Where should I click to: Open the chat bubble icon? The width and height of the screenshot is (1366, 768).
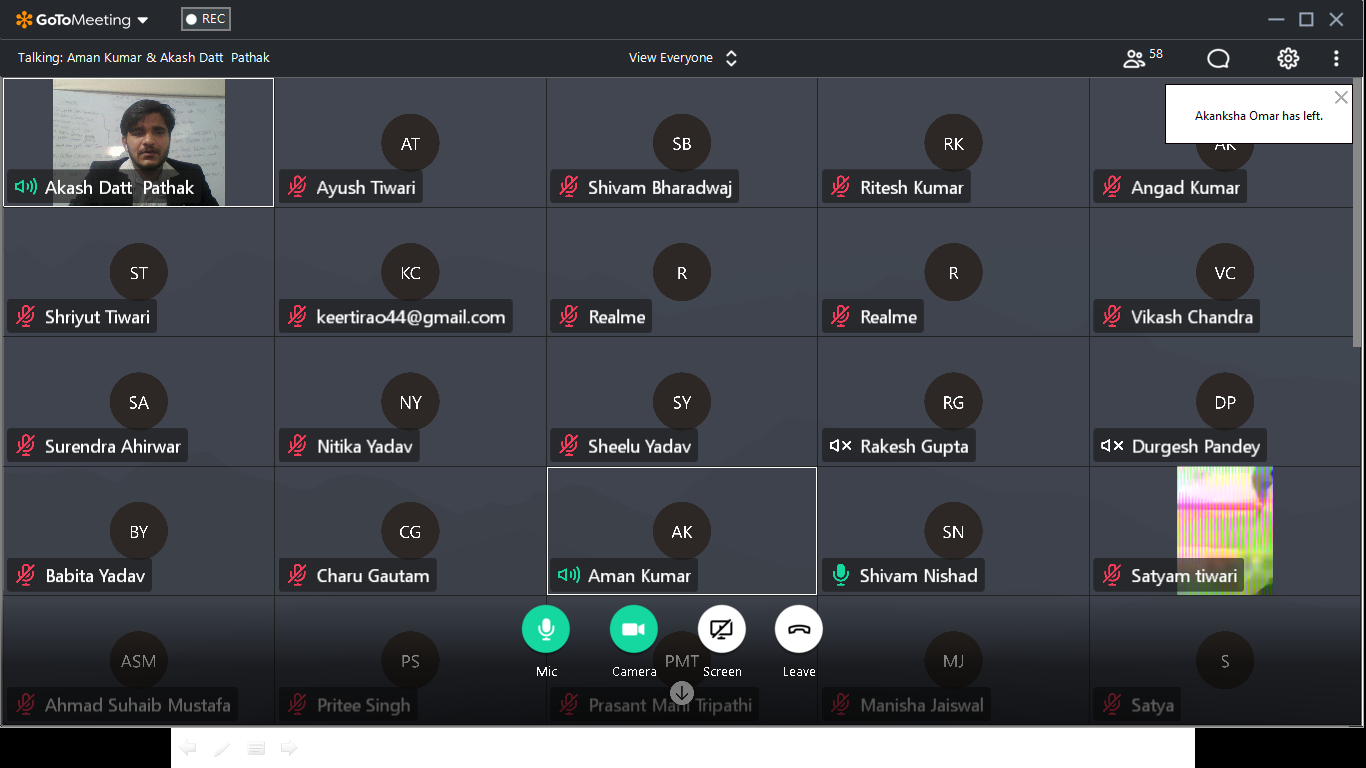pyautogui.click(x=1218, y=59)
